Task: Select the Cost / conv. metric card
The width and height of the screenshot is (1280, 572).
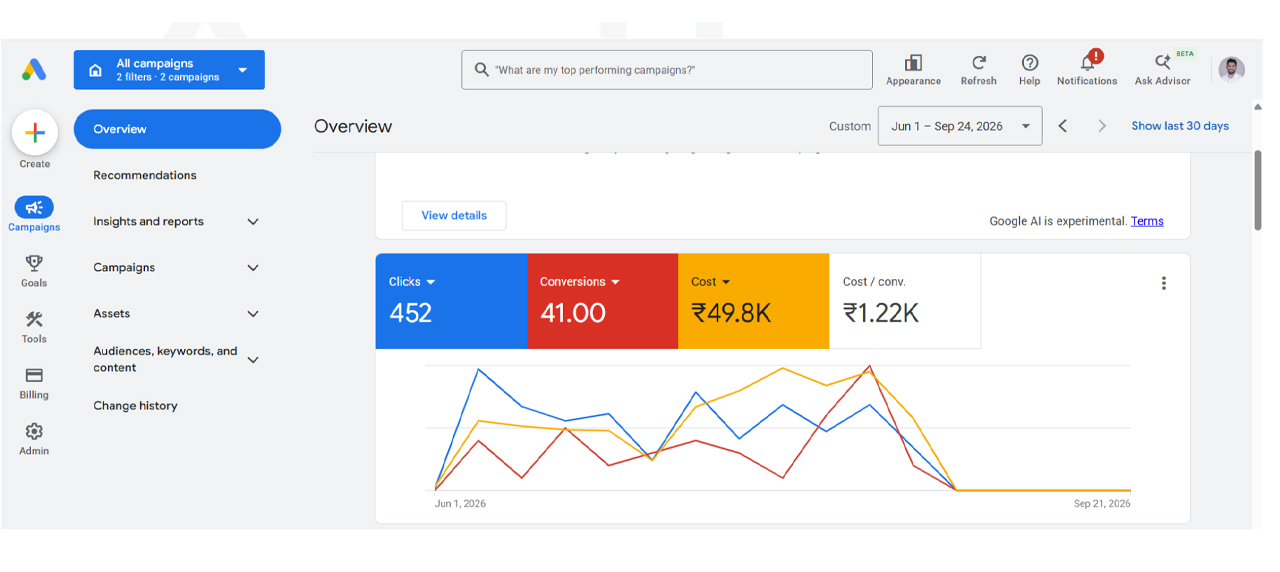Action: (x=905, y=301)
